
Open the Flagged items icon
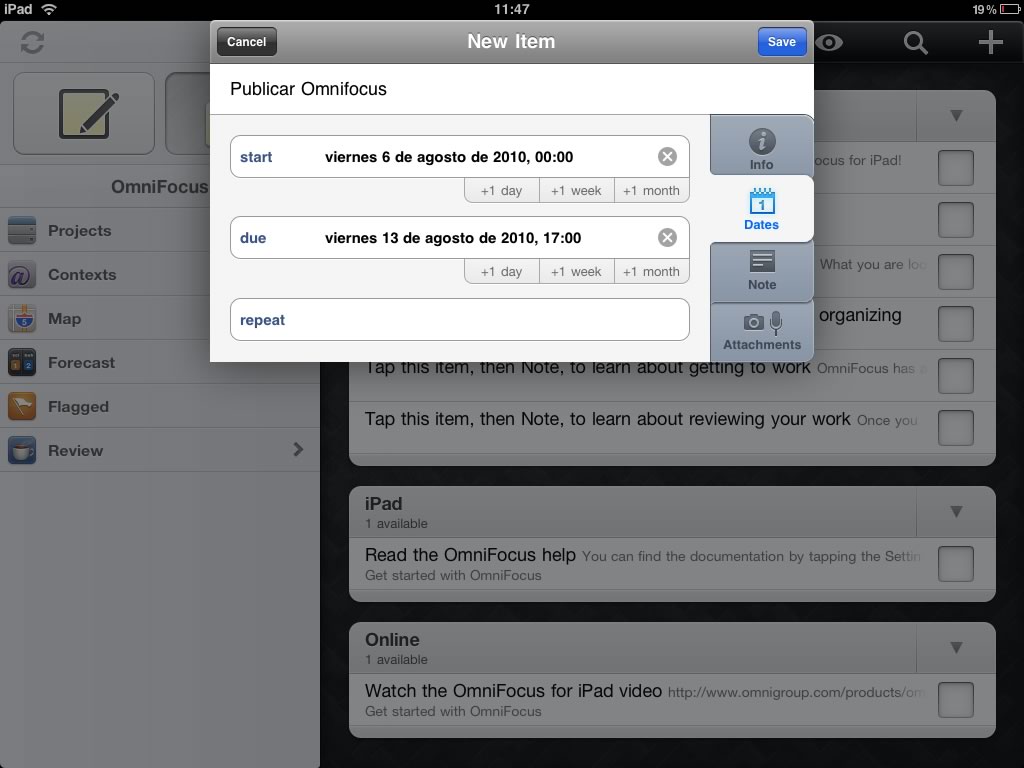coord(22,407)
